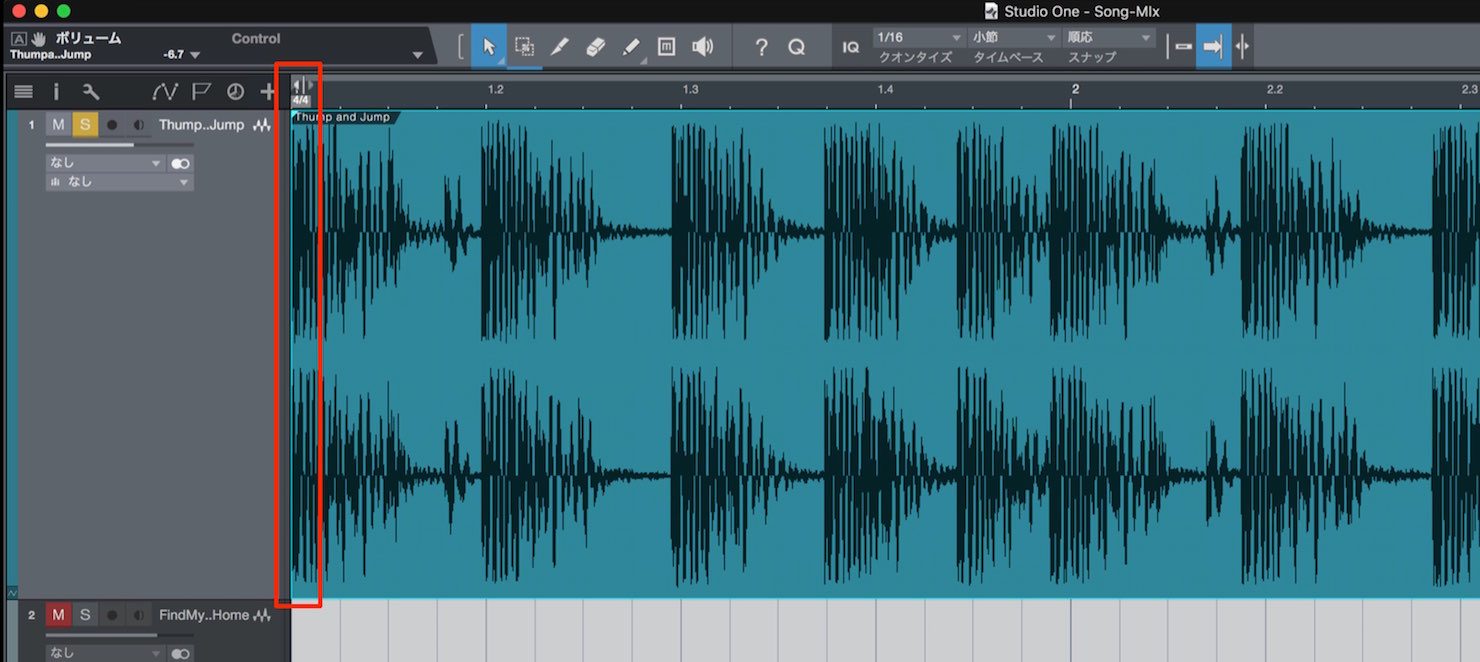The width and height of the screenshot is (1480, 662).
Task: Toggle the autoscroll arrow button
Action: pyautogui.click(x=1213, y=46)
